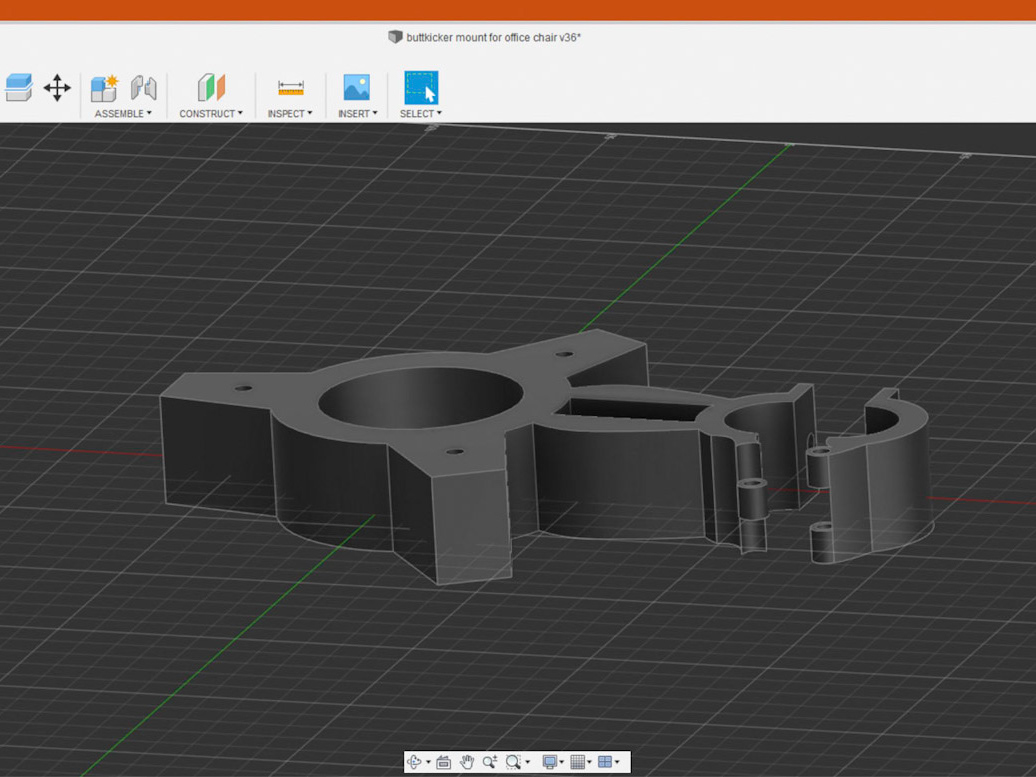Expand the CONSTRUCT dropdown menu

[211, 114]
